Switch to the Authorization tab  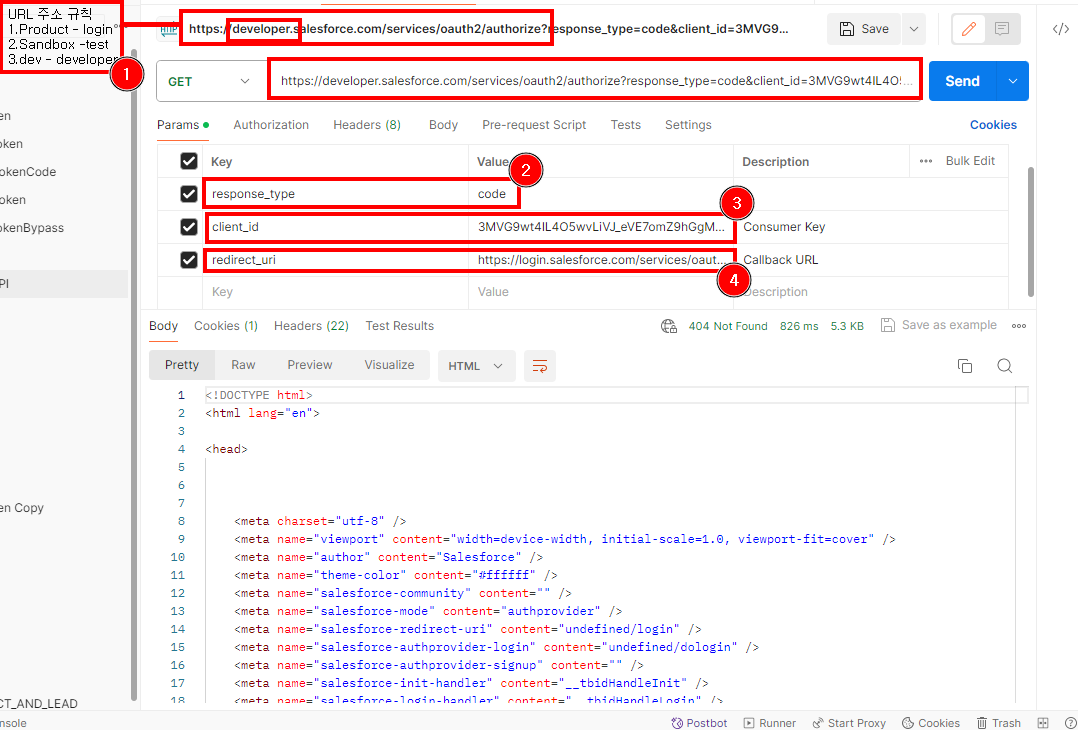coord(271,125)
